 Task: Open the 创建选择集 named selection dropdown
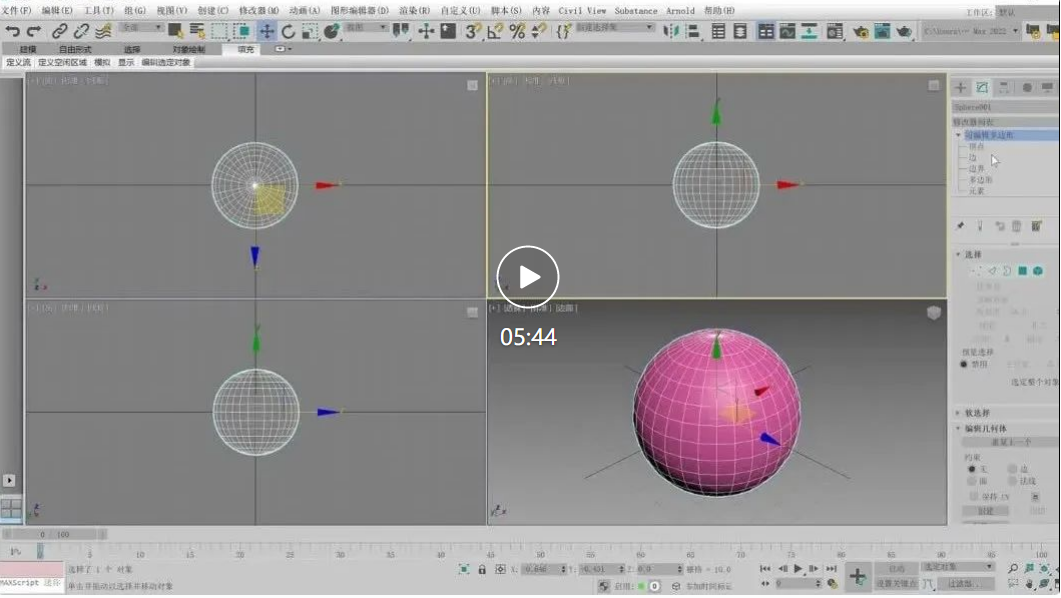(615, 28)
